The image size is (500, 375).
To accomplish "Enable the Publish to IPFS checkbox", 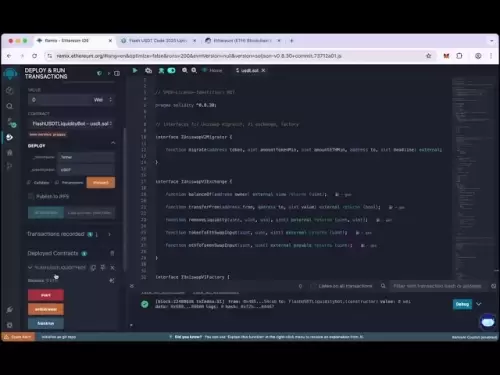I will point(31,196).
